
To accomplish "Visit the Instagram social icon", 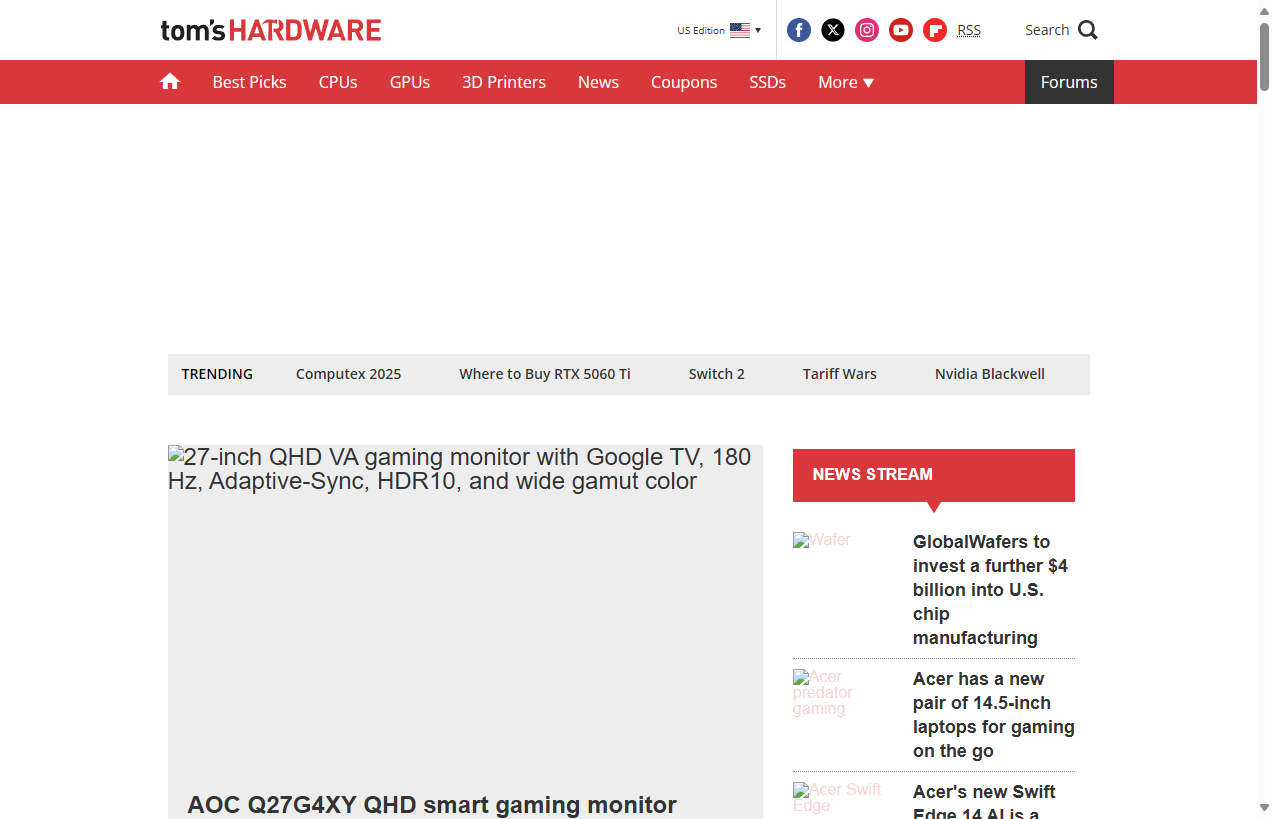I will coord(867,30).
